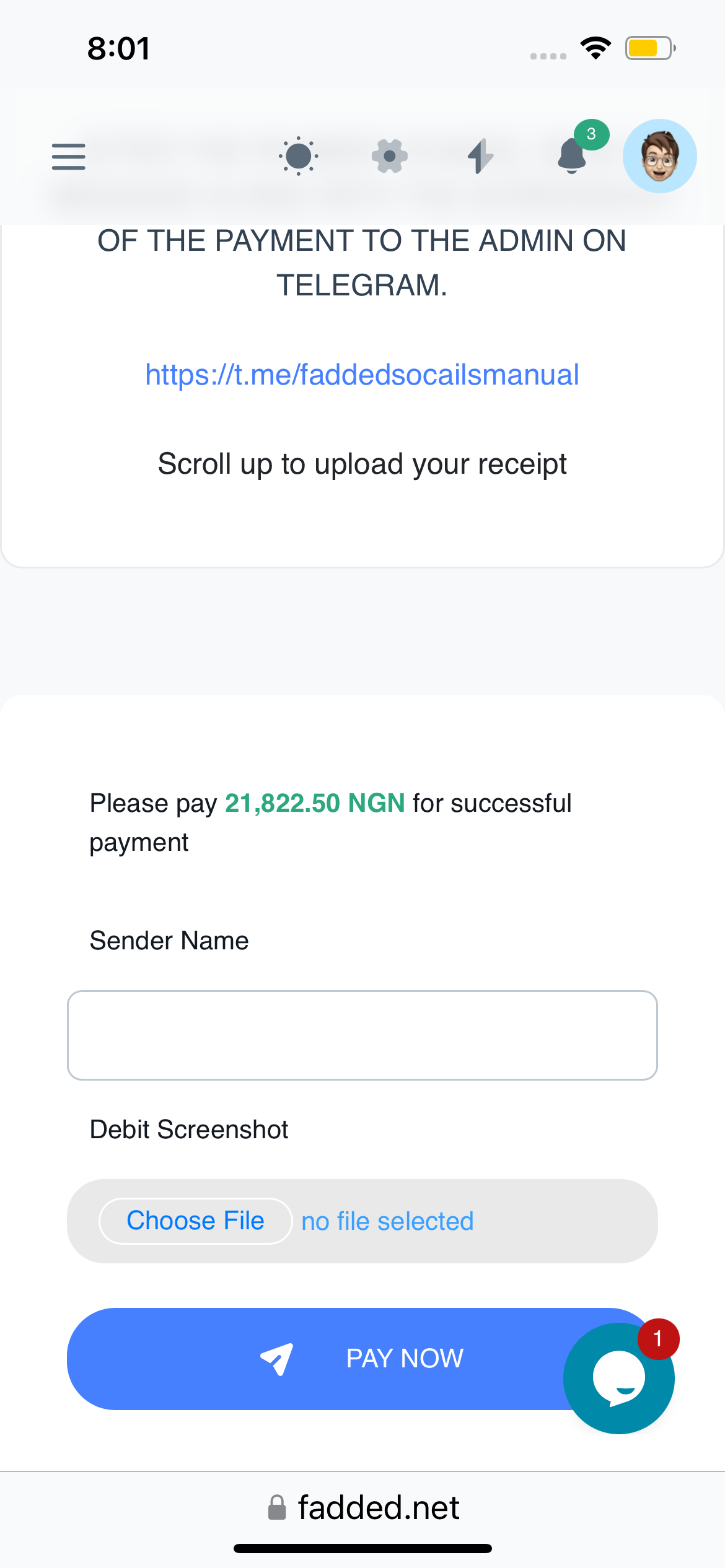This screenshot has height=1568, width=725.
Task: Tap the Wi-Fi status icon
Action: [x=595, y=48]
